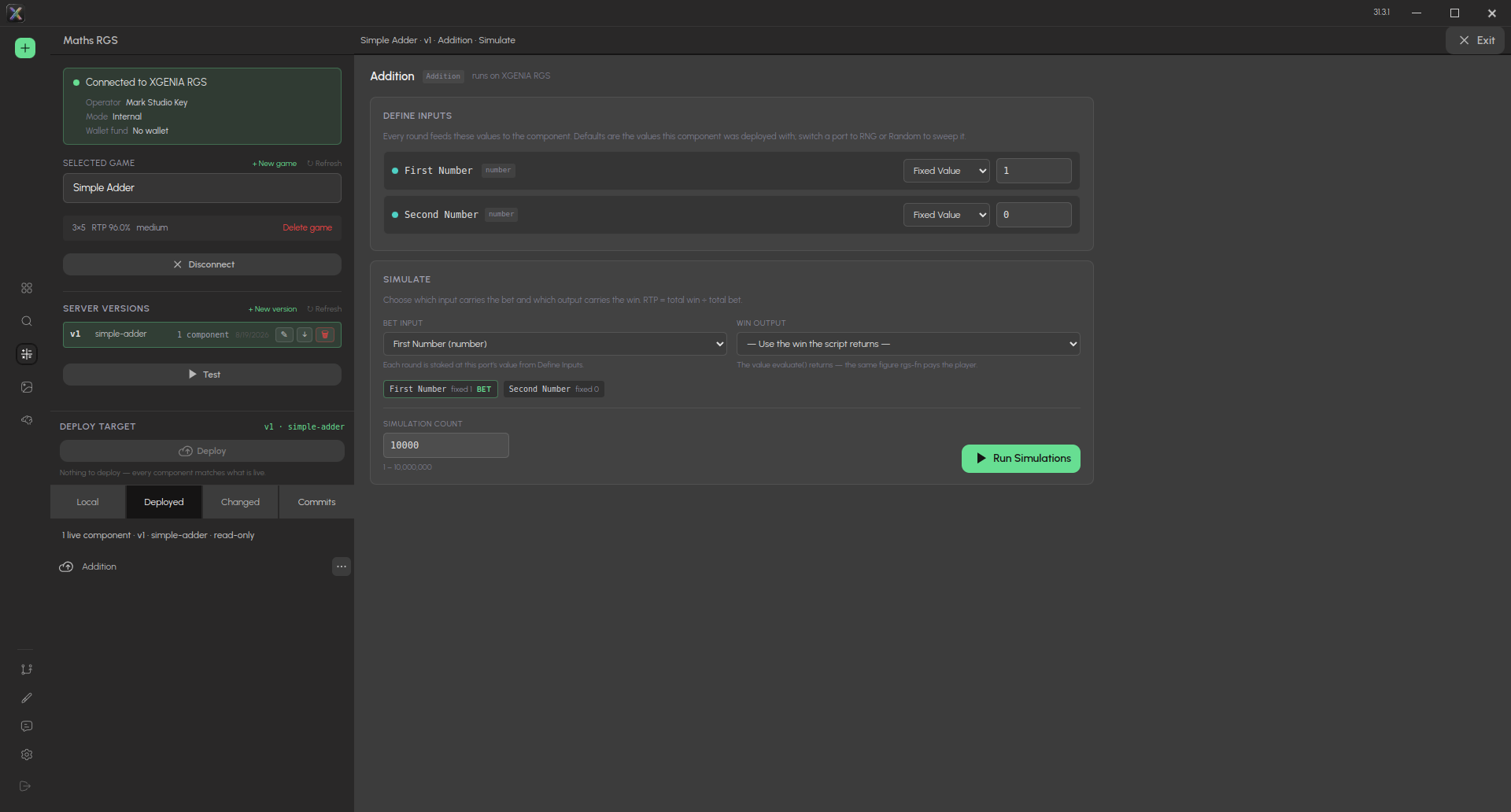Delete the v1 version with the red trash icon
Image resolution: width=1511 pixels, height=812 pixels.
325,334
